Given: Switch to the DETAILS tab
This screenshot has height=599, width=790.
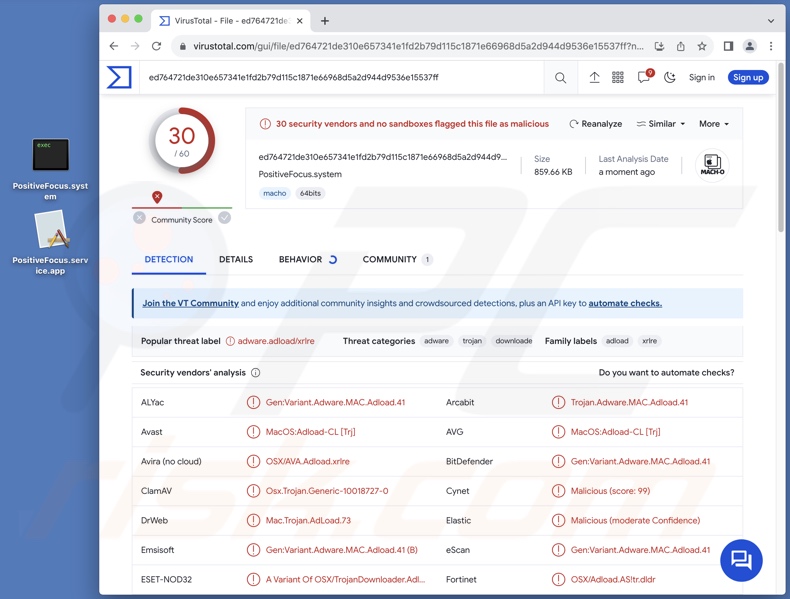Looking at the screenshot, I should pyautogui.click(x=236, y=259).
